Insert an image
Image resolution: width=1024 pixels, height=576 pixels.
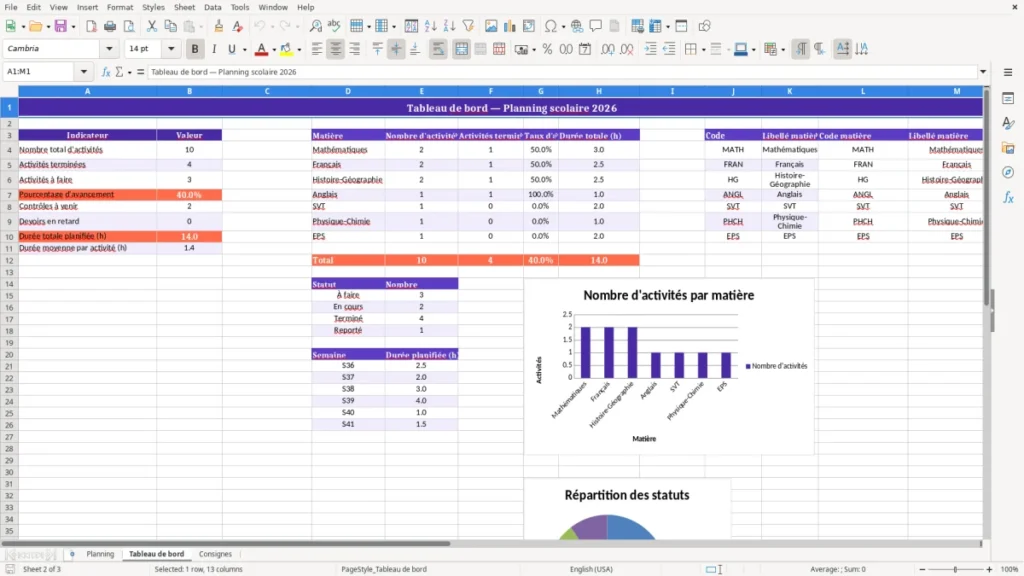click(x=491, y=26)
